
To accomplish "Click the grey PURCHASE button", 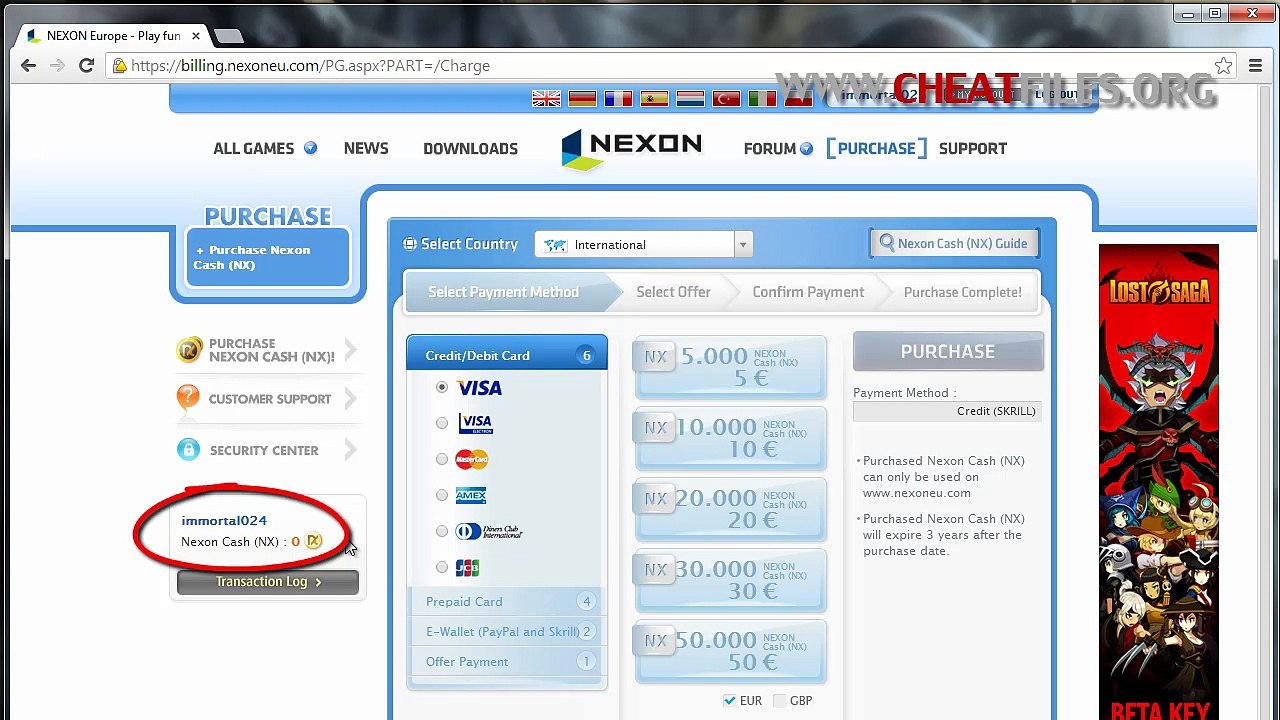I will coord(948,352).
